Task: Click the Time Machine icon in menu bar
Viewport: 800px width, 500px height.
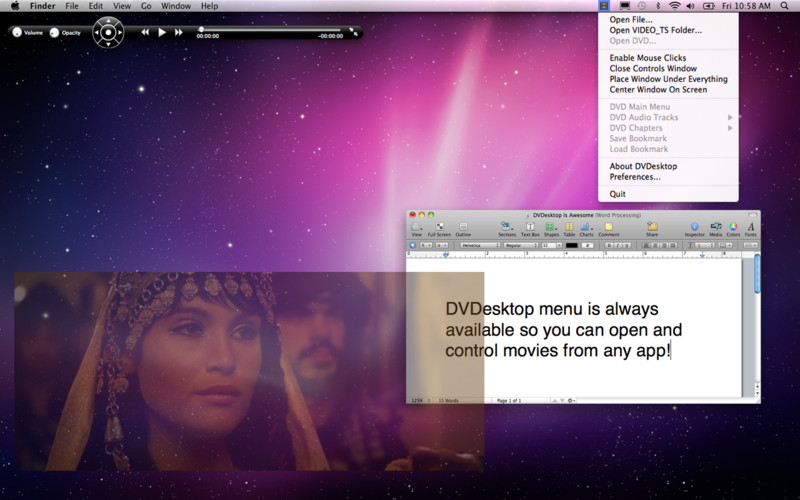Action: (642, 6)
